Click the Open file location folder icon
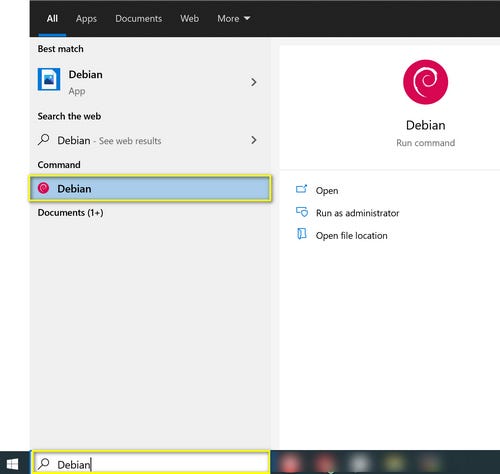This screenshot has height=474, width=500. tap(301, 234)
